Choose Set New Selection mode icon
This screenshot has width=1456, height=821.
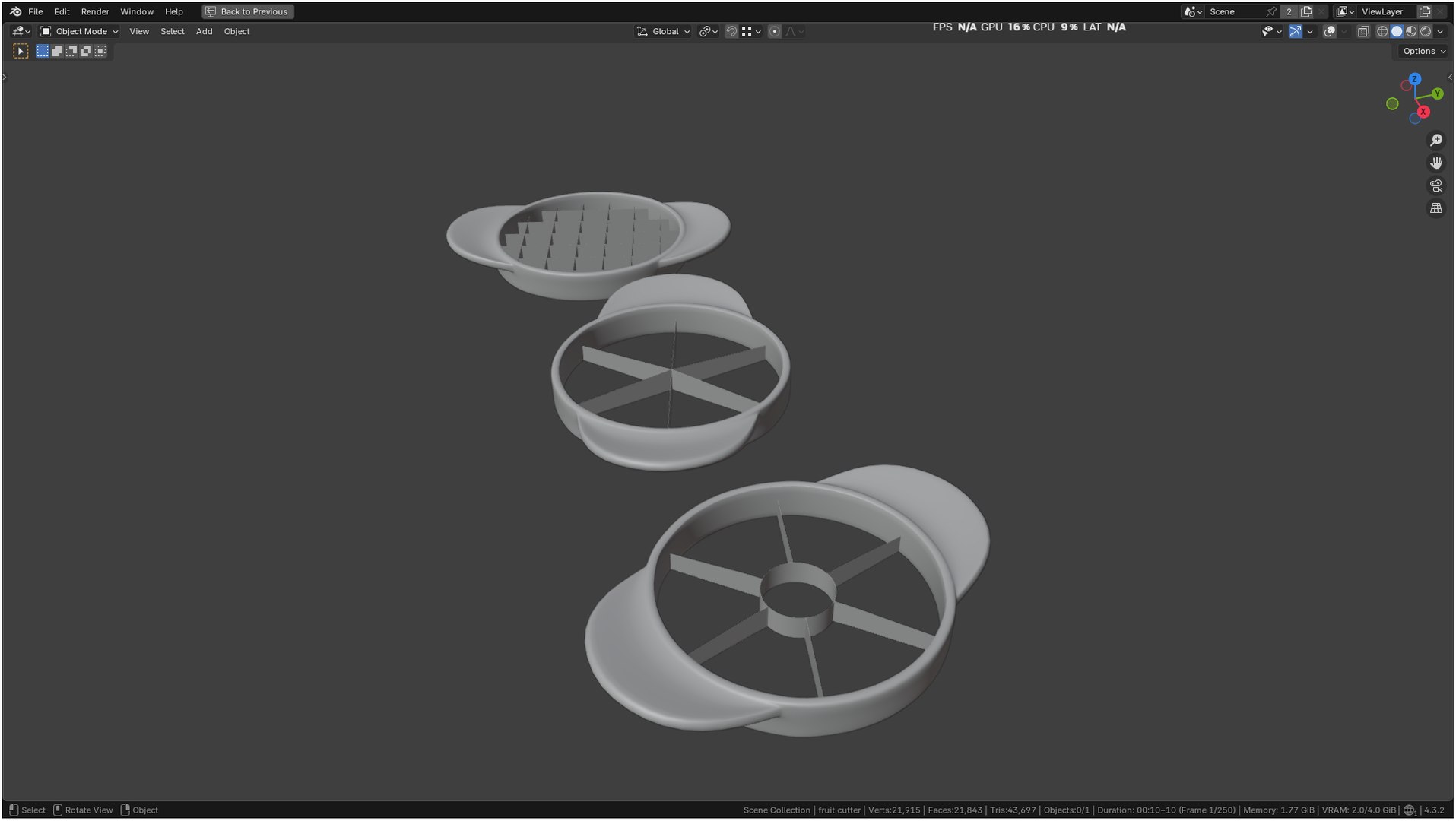click(x=43, y=51)
